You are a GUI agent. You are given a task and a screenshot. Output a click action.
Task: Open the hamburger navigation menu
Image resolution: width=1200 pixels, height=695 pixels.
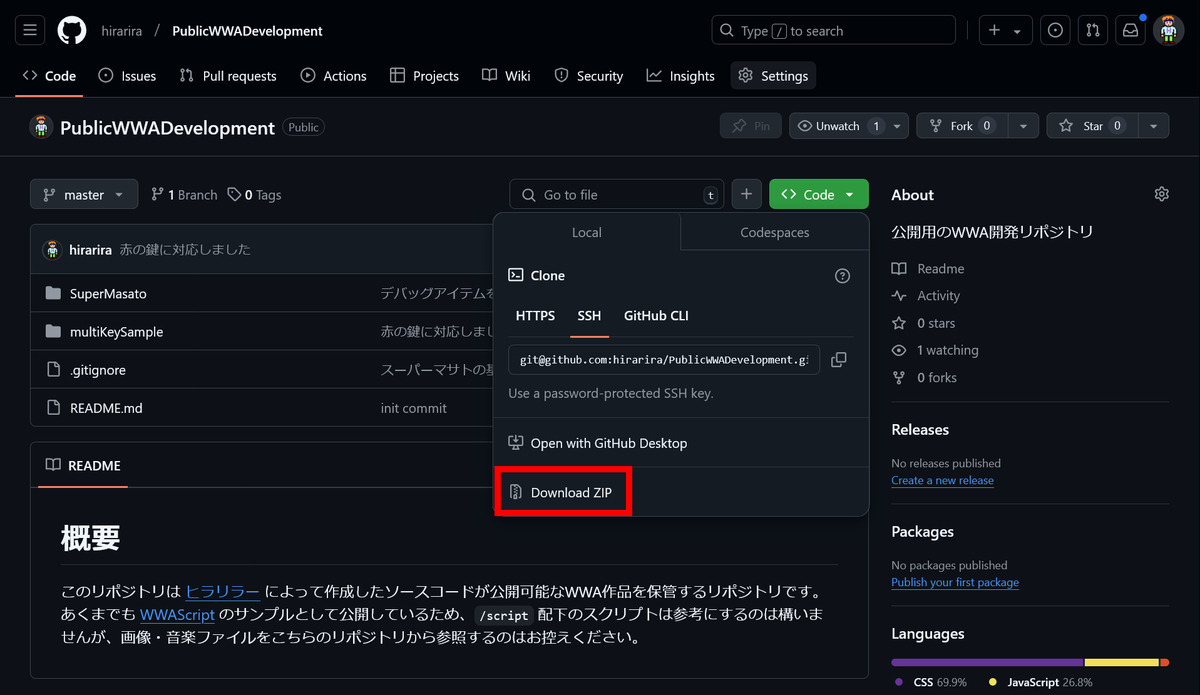(30, 31)
